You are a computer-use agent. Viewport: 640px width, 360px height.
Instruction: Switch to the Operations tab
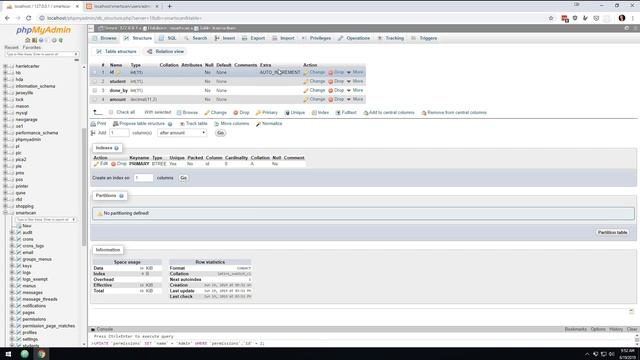click(354, 38)
